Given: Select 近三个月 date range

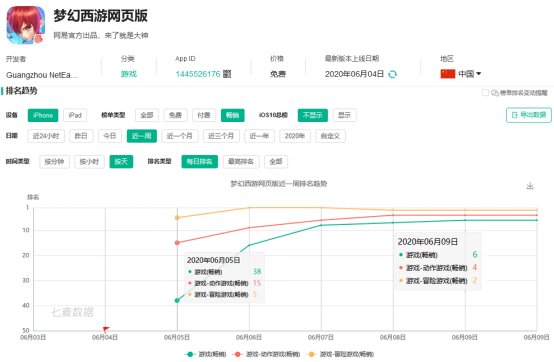Looking at the screenshot, I should pos(221,136).
